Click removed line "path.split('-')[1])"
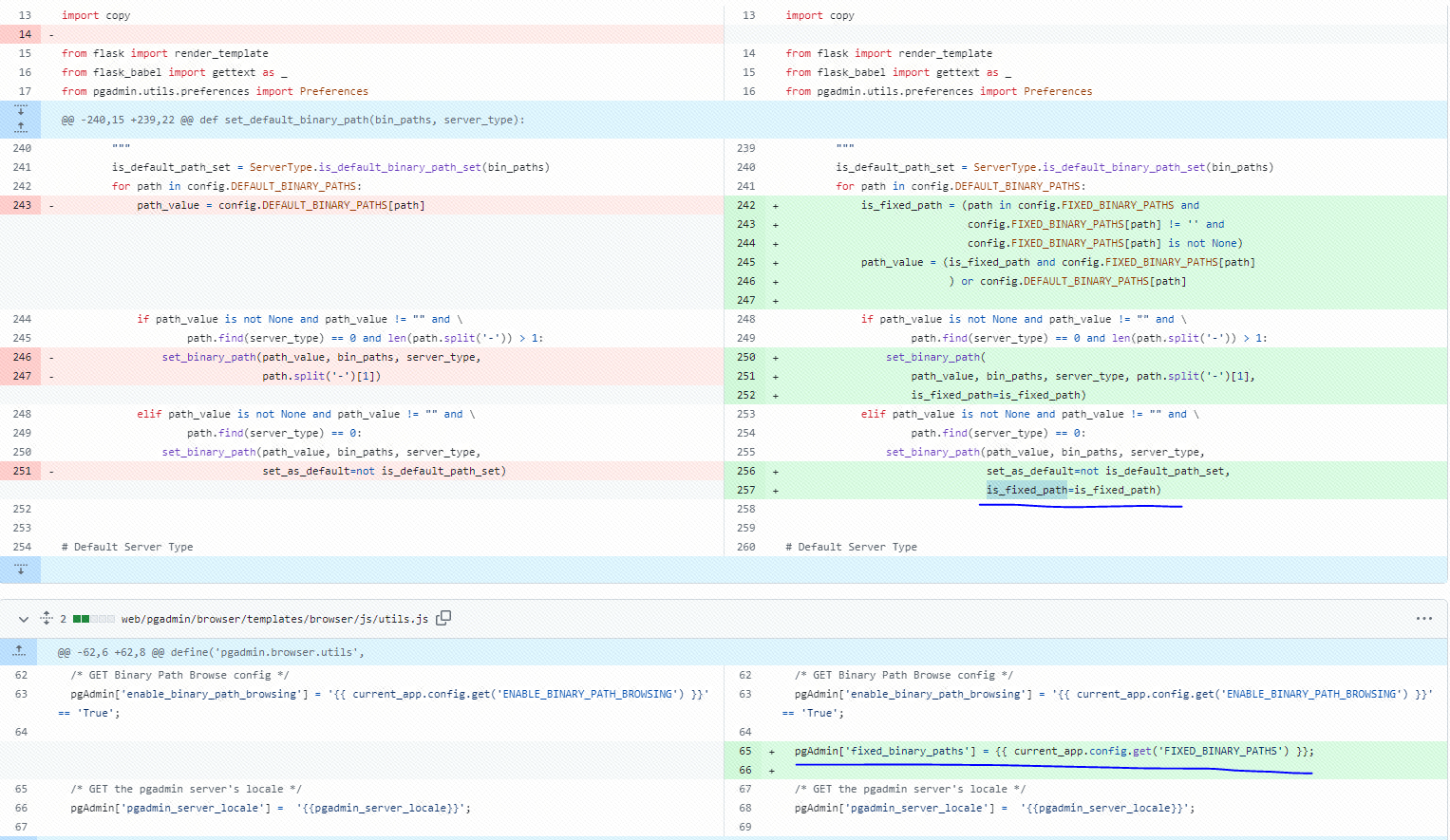The image size is (1450, 840). (x=322, y=376)
